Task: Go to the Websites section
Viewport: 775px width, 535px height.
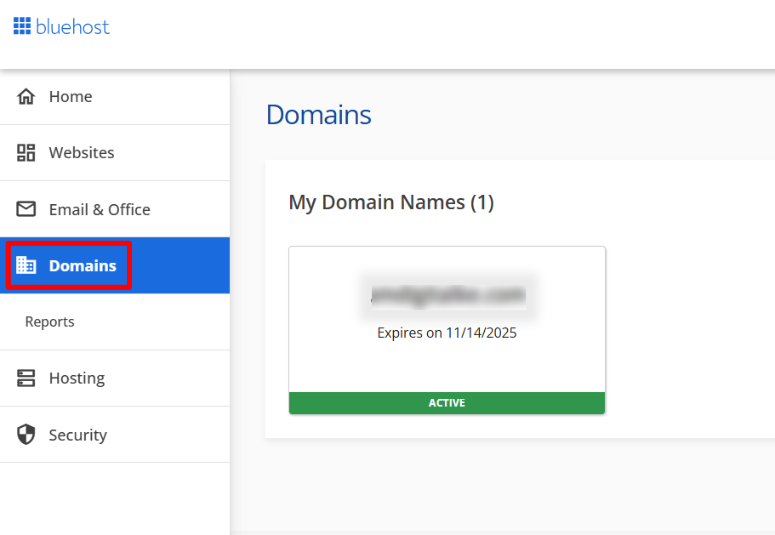Action: coord(115,153)
